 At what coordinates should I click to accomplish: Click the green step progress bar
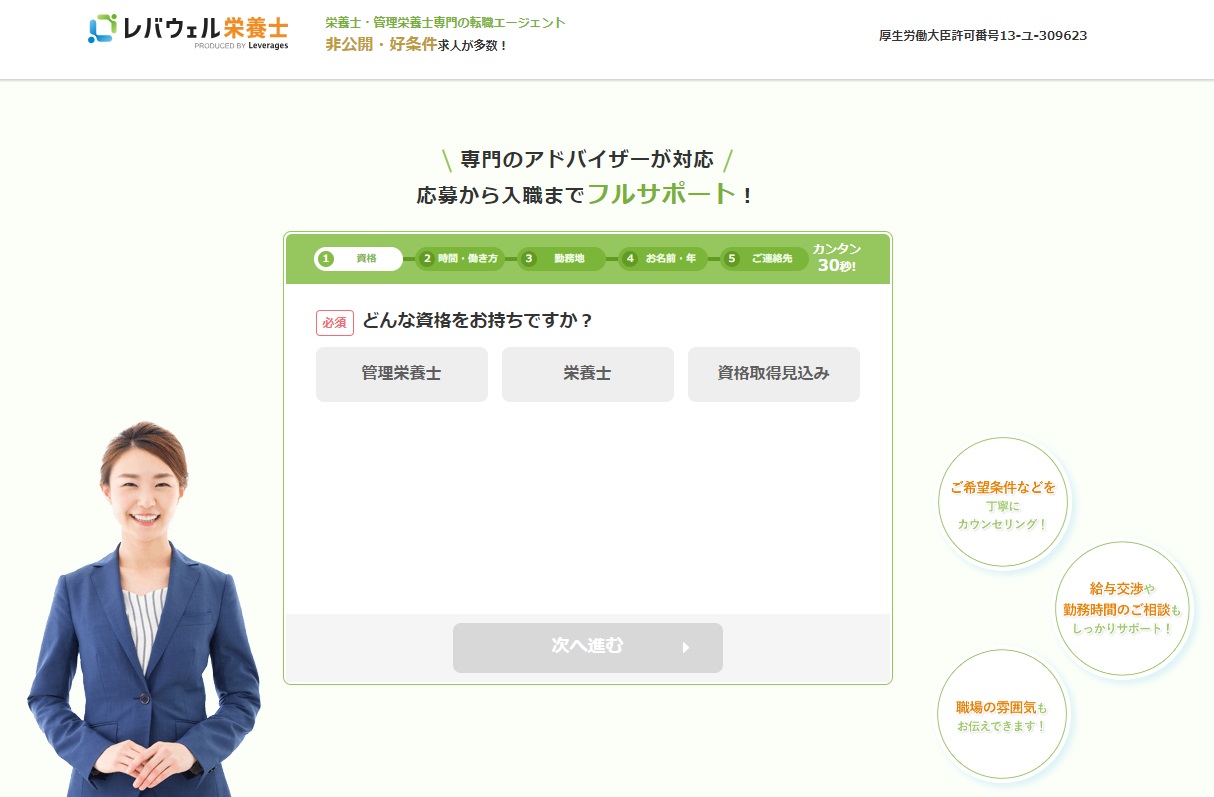coord(587,258)
